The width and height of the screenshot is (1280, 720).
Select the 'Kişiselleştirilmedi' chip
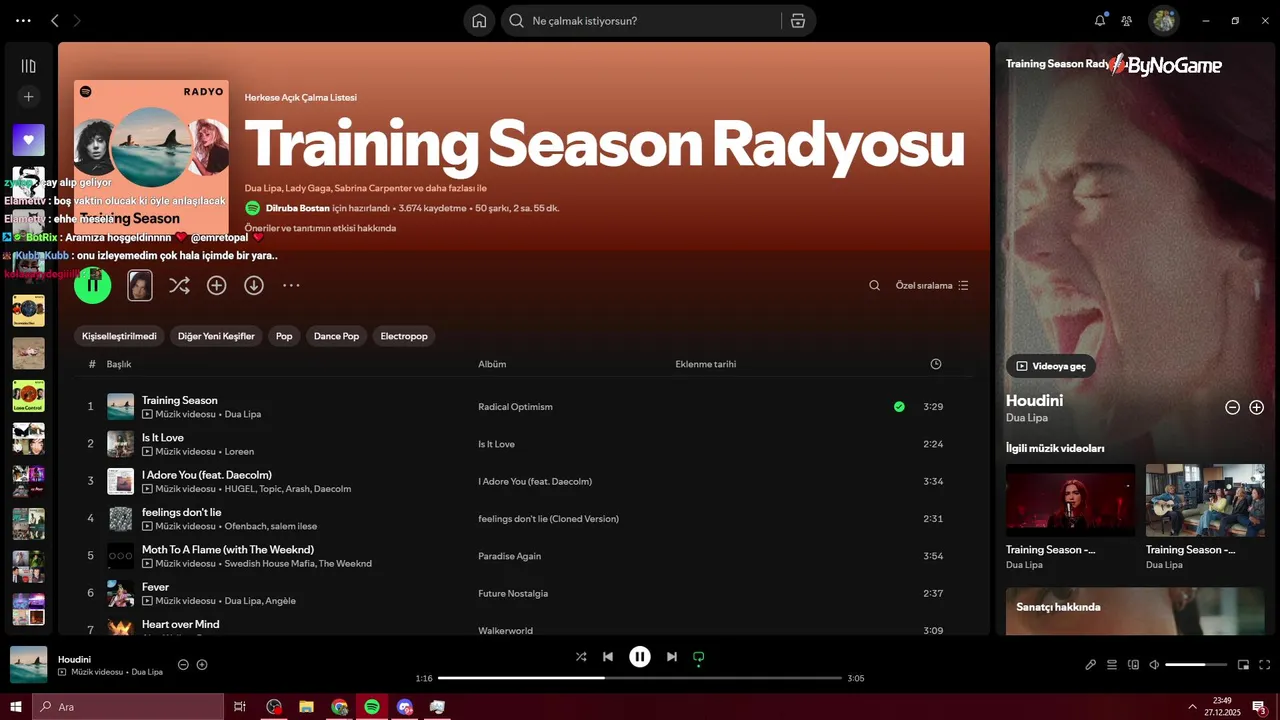[119, 336]
